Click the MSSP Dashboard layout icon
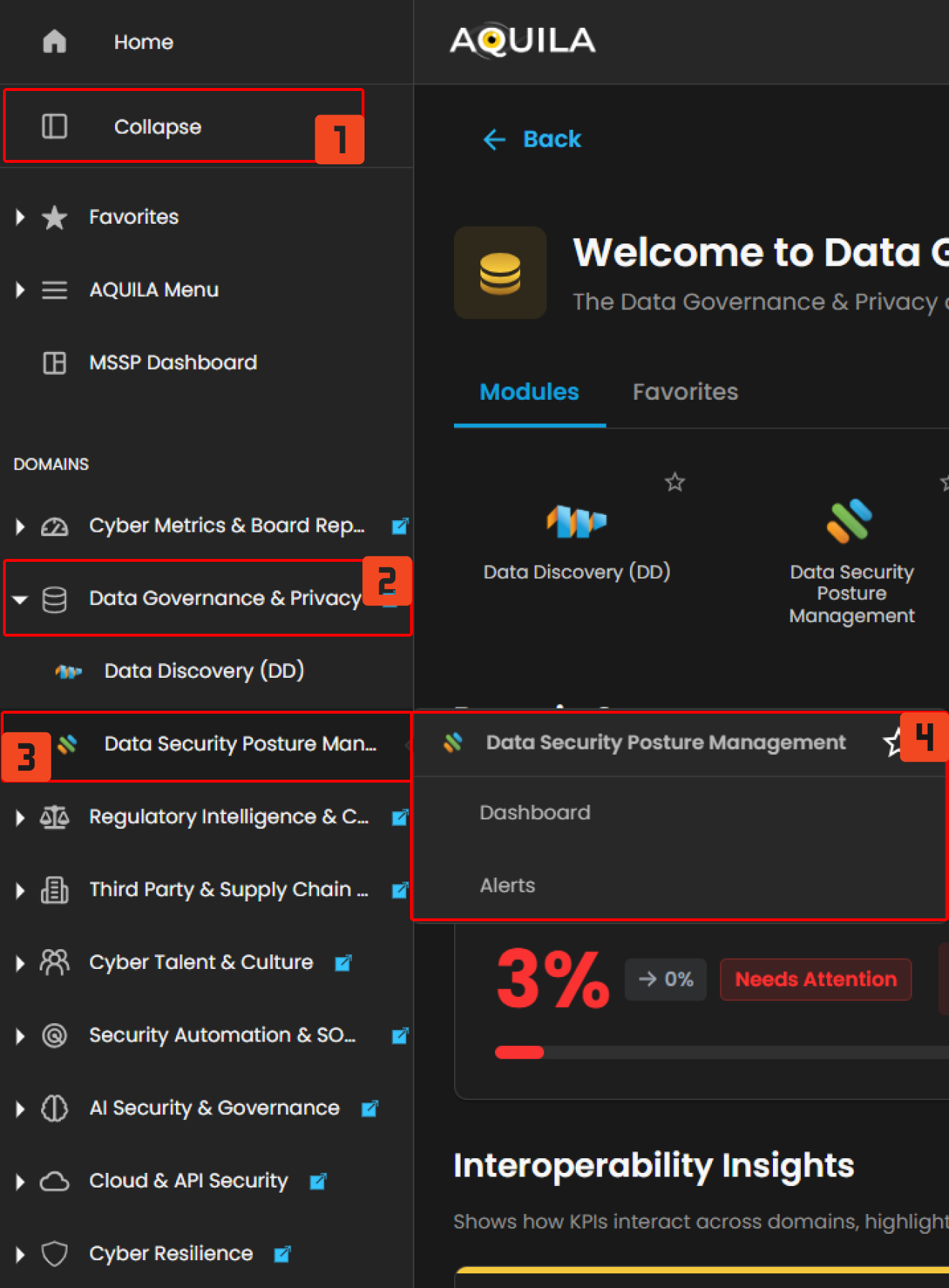This screenshot has width=949, height=1288. pos(54,362)
